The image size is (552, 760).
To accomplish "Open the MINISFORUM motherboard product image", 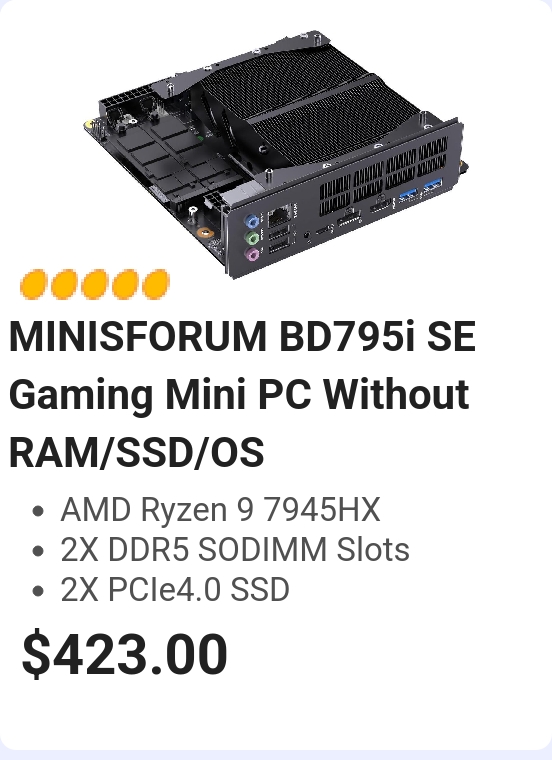I will click(x=276, y=153).
